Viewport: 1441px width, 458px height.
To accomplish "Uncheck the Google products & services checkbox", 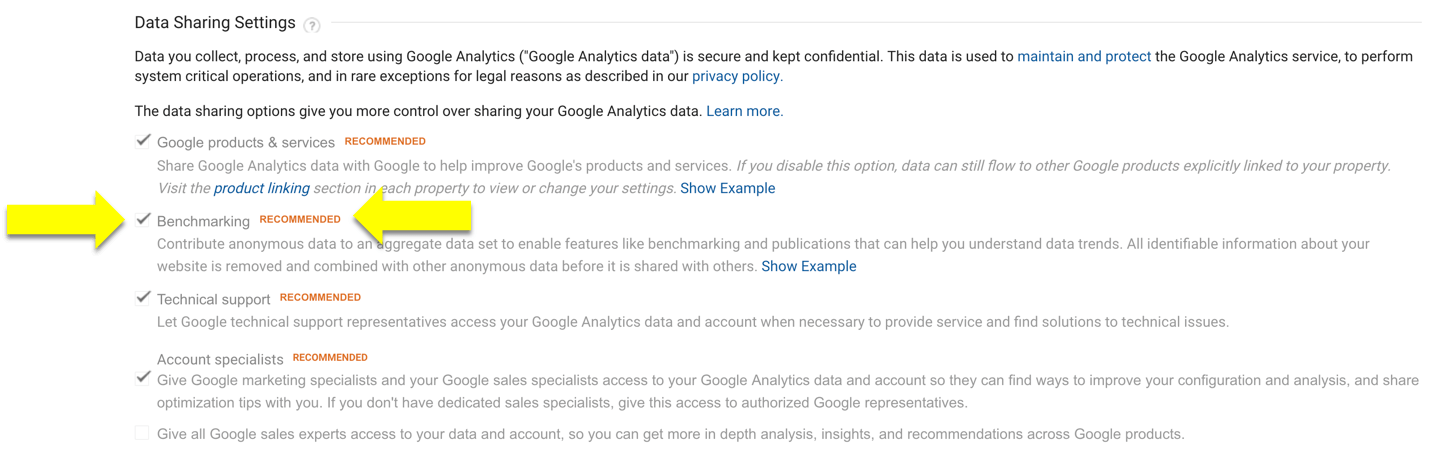I will click(x=143, y=141).
